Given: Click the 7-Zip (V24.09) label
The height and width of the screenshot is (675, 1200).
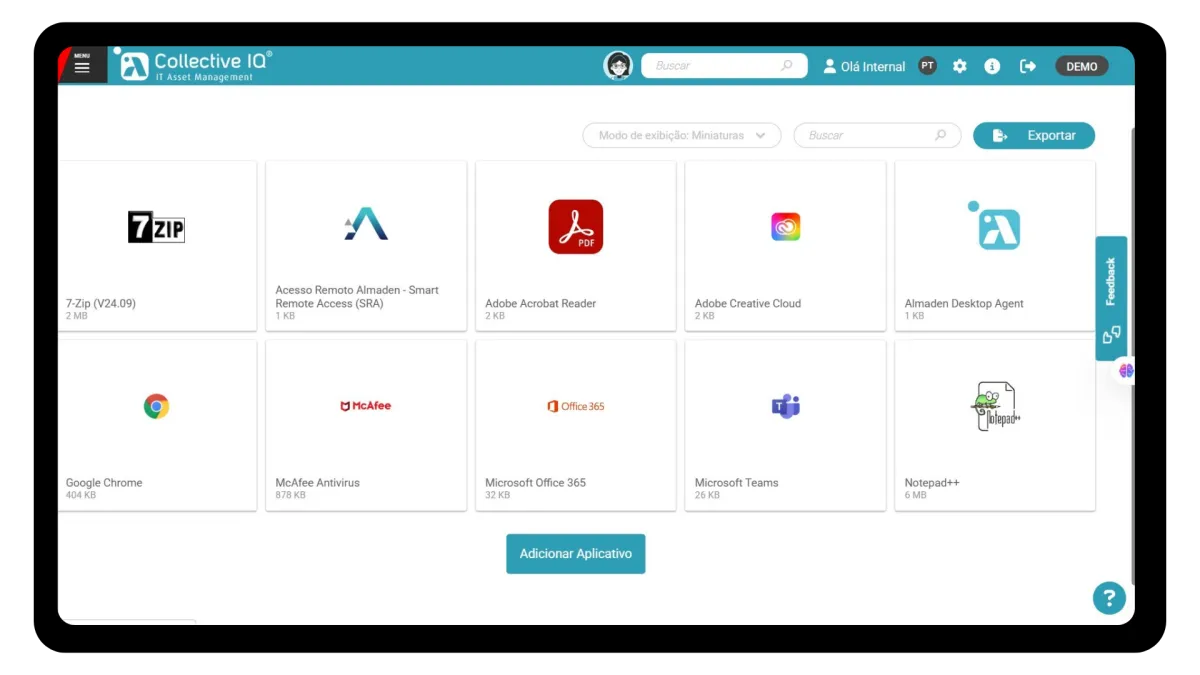Looking at the screenshot, I should click(101, 303).
